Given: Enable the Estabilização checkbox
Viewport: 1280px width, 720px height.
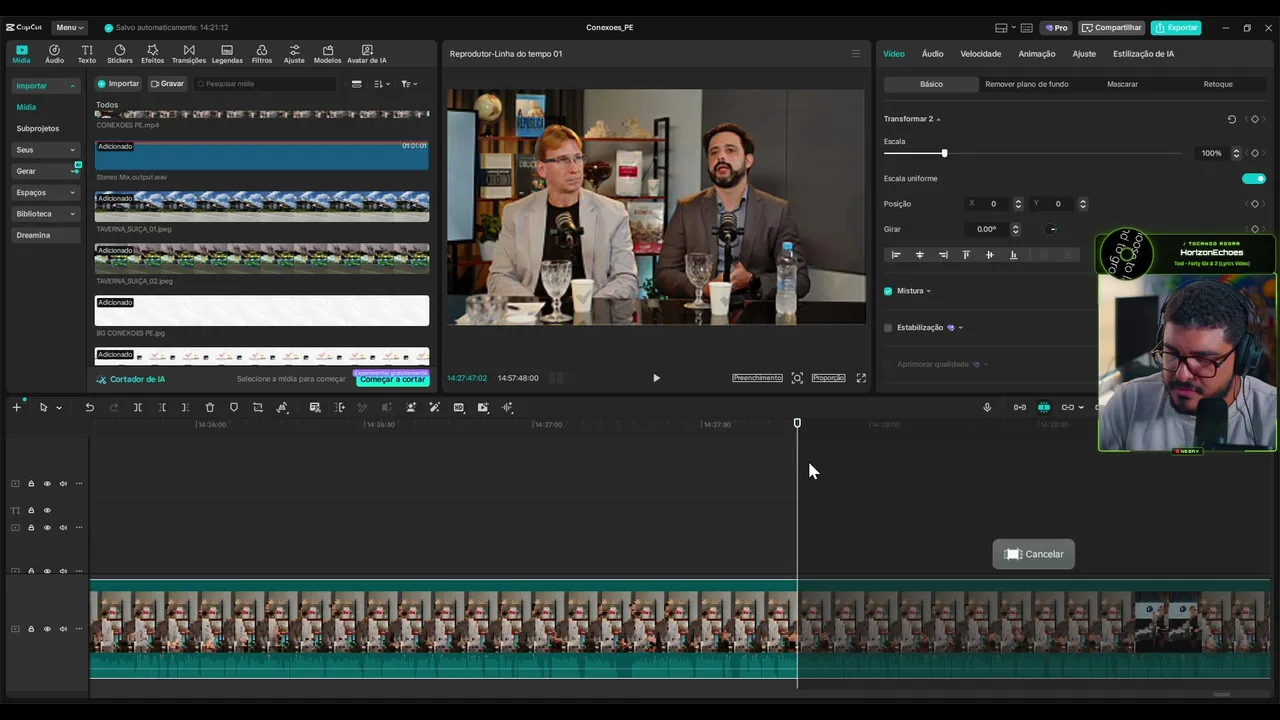Looking at the screenshot, I should [888, 328].
